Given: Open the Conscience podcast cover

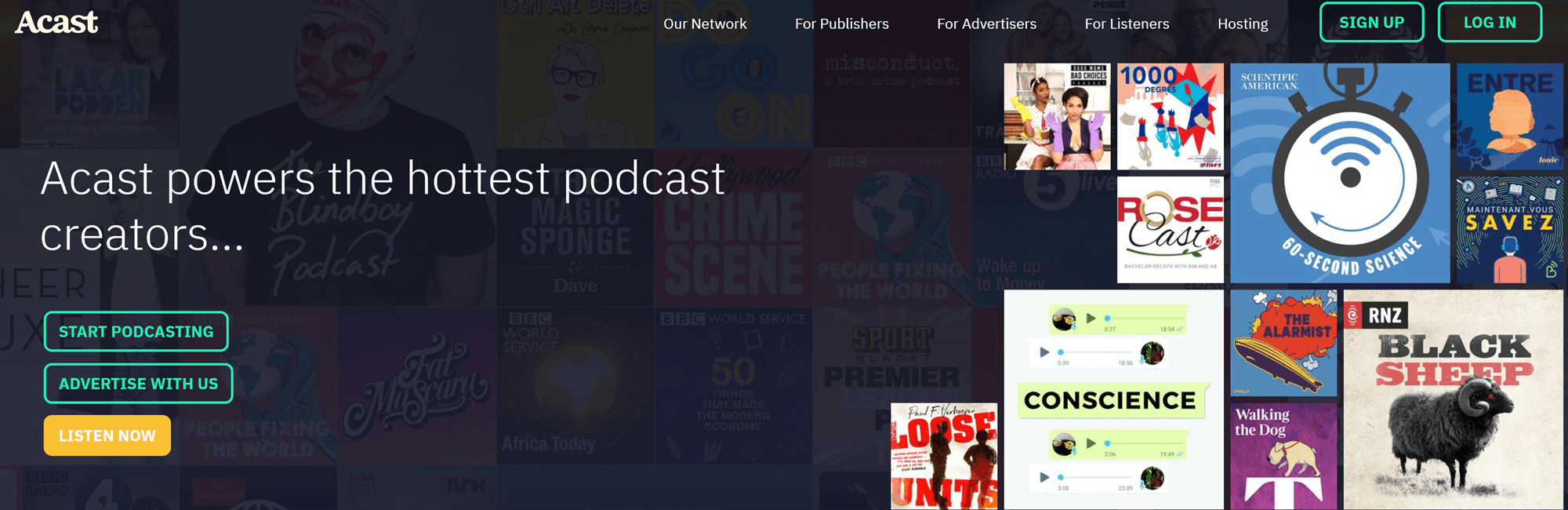Looking at the screenshot, I should click(1114, 400).
